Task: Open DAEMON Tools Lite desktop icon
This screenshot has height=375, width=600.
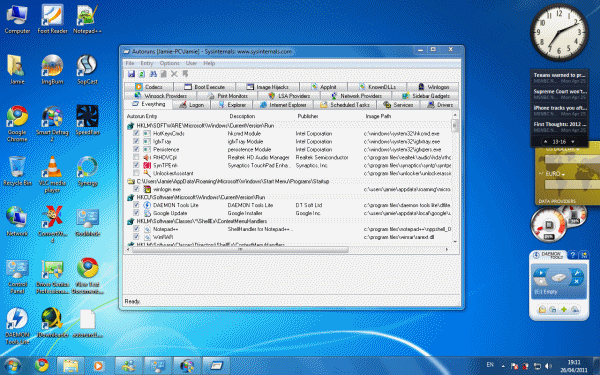Action: coord(17,326)
